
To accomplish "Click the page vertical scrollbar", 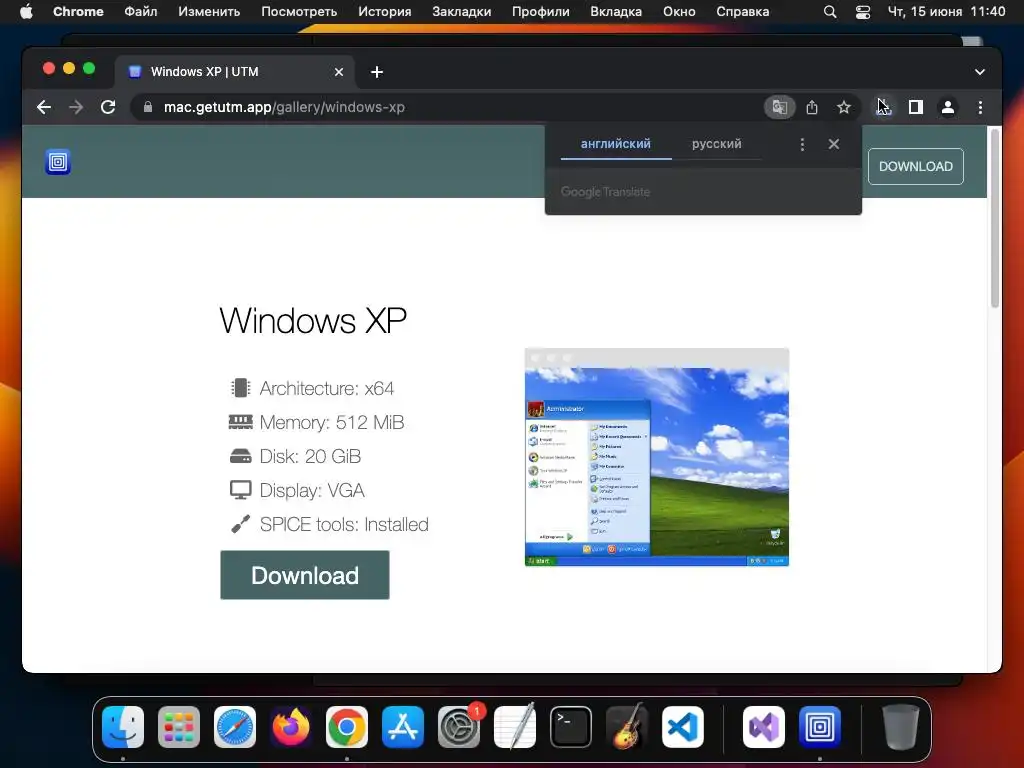I will [x=995, y=219].
